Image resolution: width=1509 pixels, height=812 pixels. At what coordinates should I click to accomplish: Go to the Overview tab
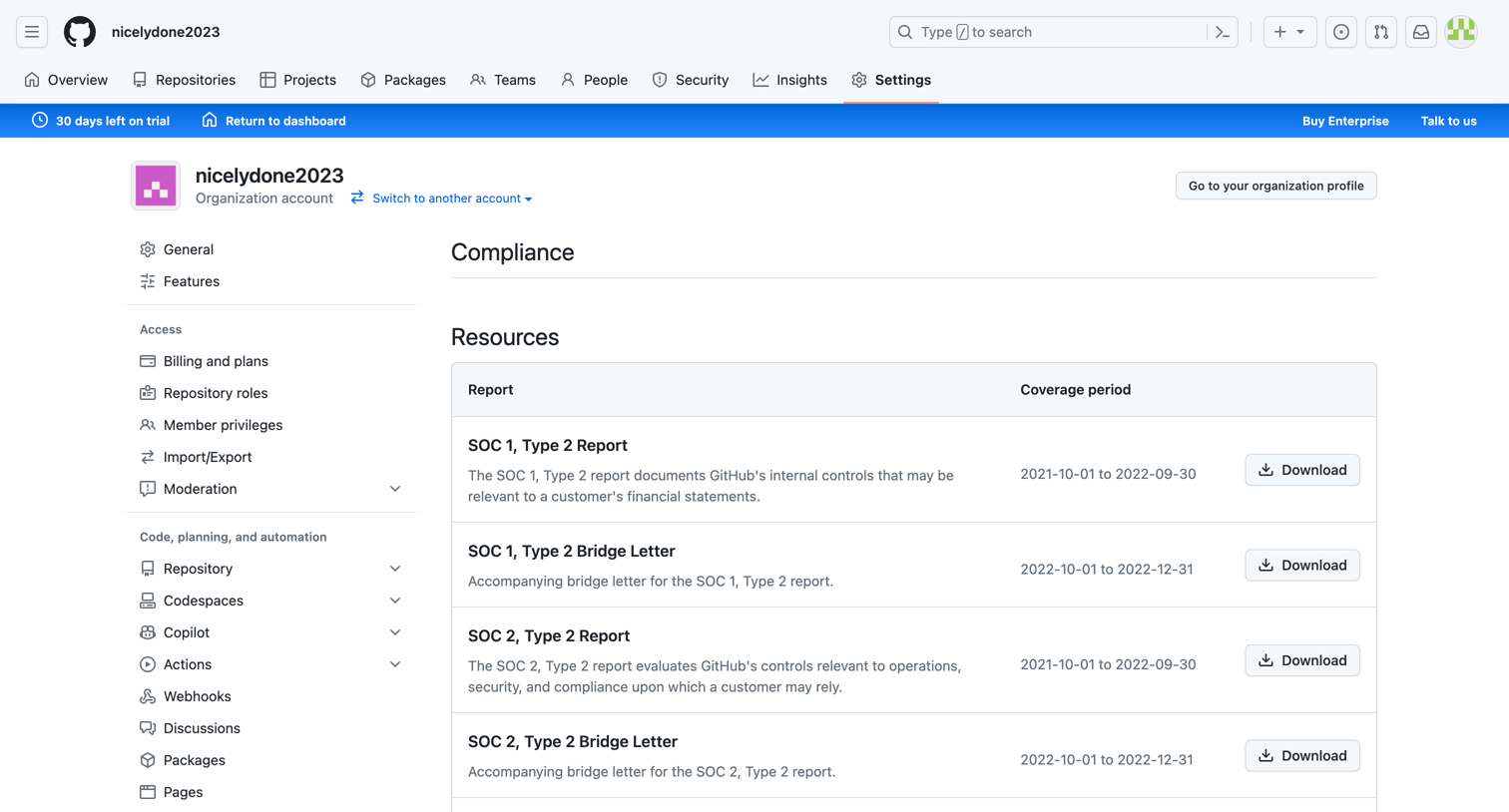point(66,80)
